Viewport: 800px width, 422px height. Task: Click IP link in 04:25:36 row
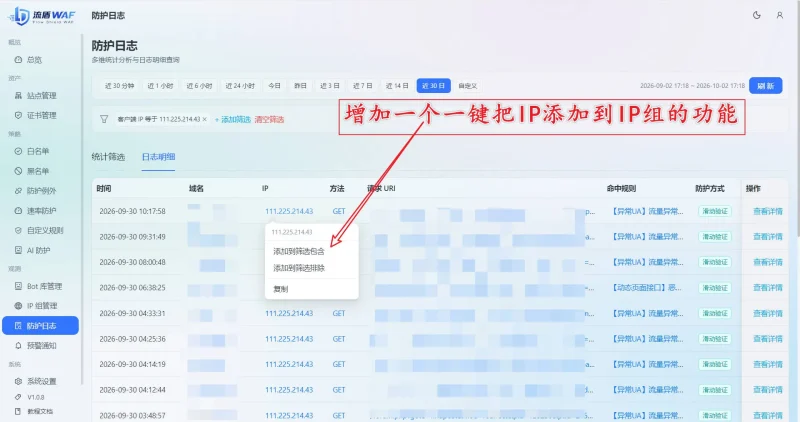[289, 339]
